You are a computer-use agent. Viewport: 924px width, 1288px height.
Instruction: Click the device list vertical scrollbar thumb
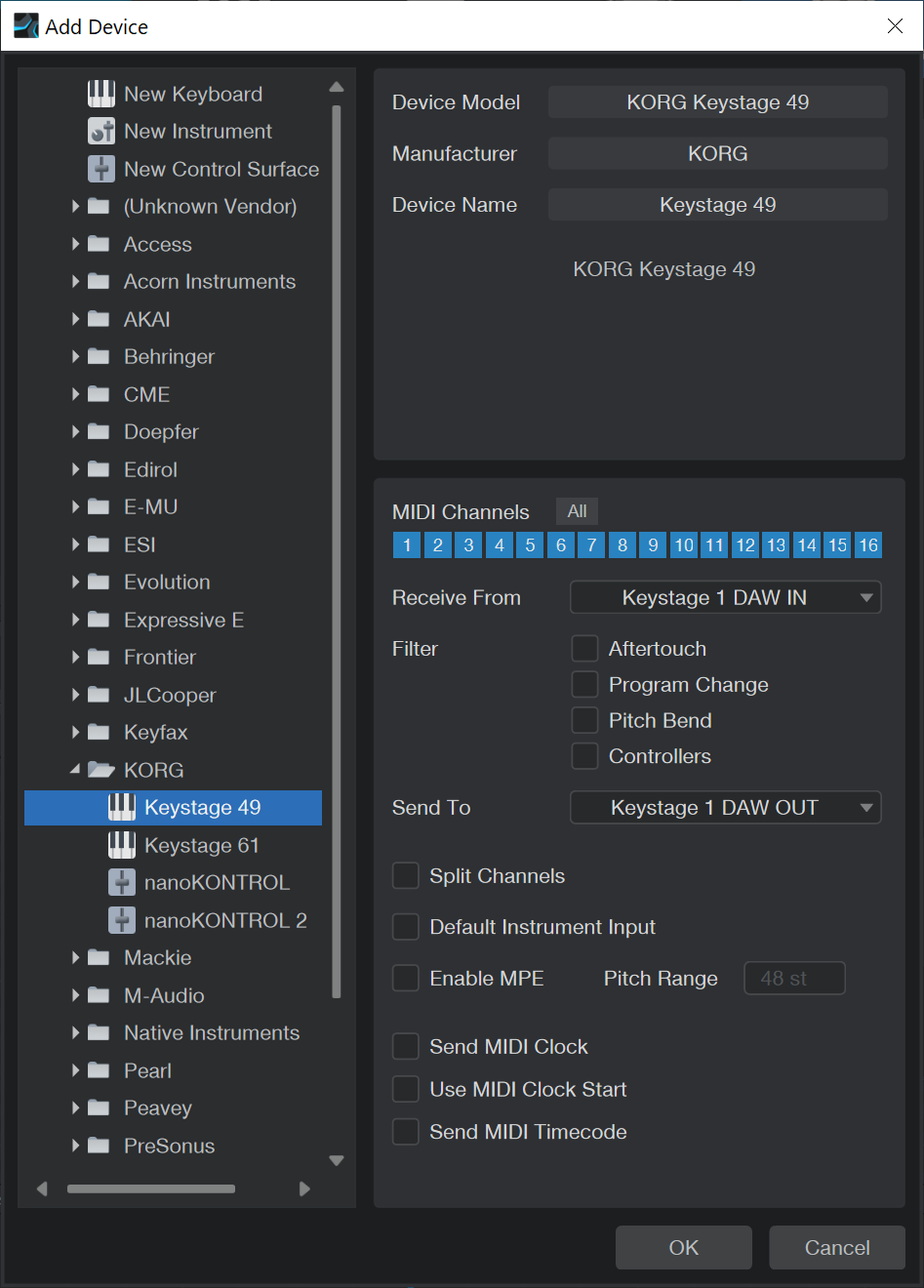(337, 551)
